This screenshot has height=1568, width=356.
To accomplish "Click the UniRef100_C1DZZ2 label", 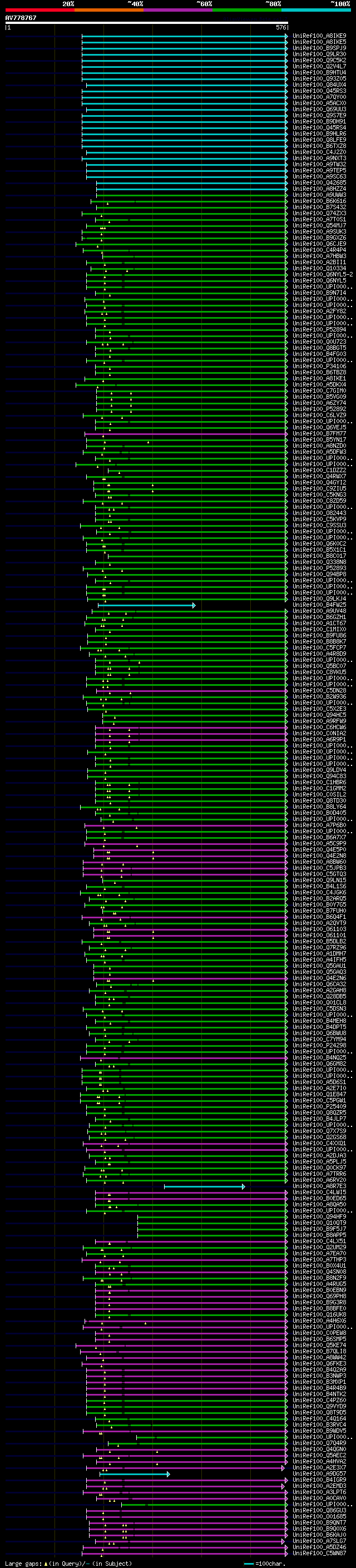I will pyautogui.click(x=319, y=471).
